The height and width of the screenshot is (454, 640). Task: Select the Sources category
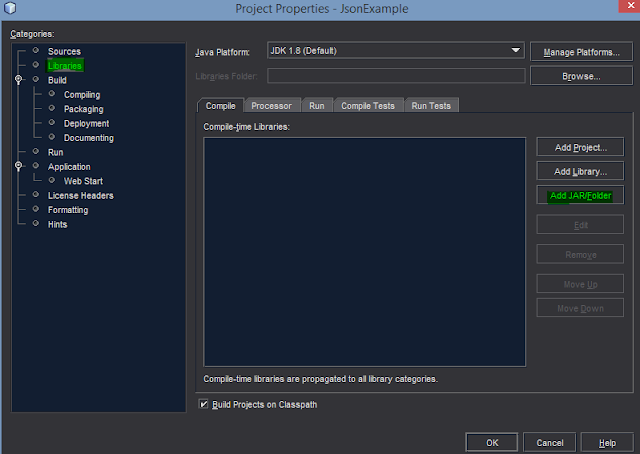click(x=64, y=51)
